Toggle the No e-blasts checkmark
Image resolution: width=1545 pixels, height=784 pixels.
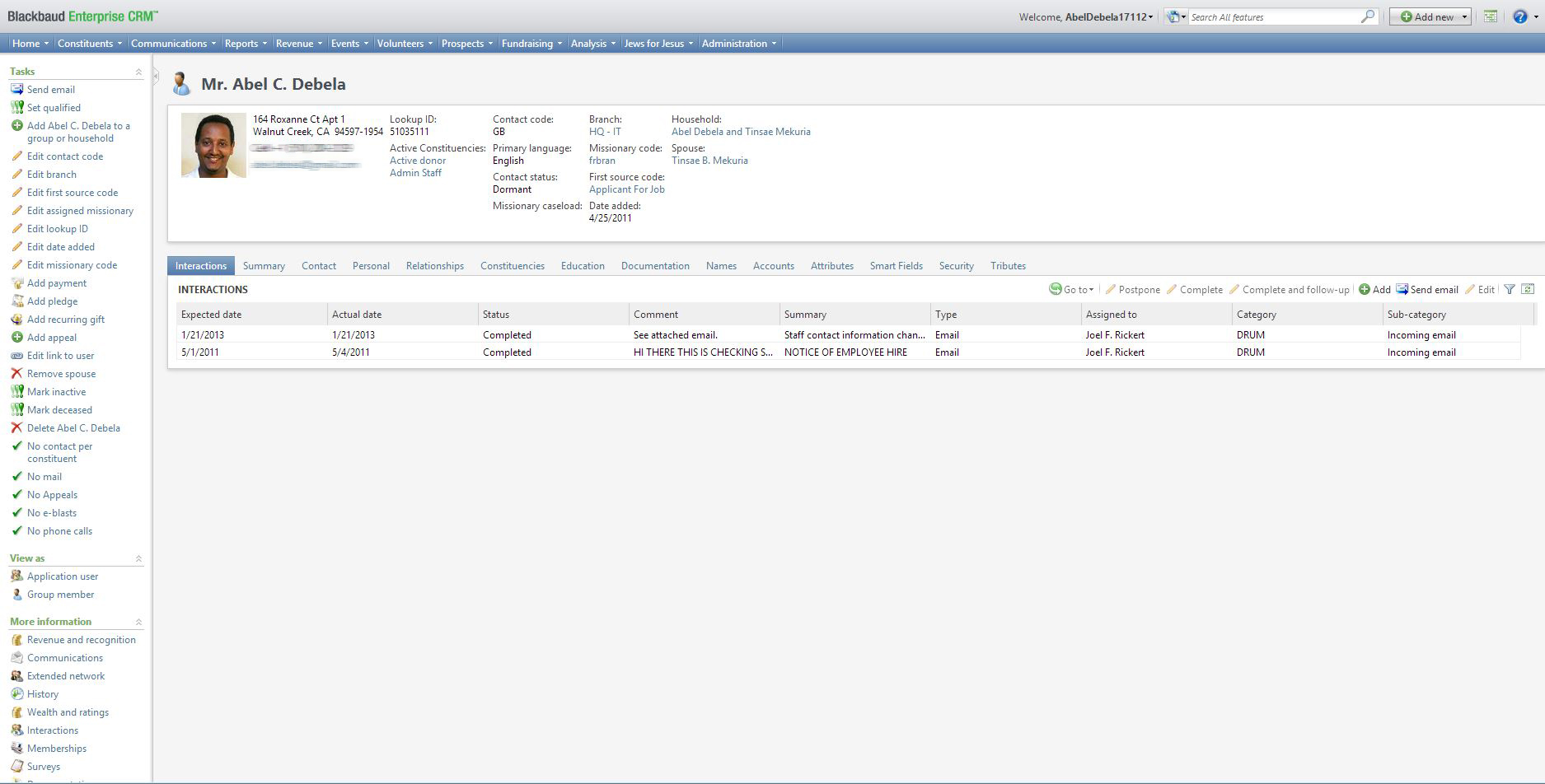[x=16, y=512]
